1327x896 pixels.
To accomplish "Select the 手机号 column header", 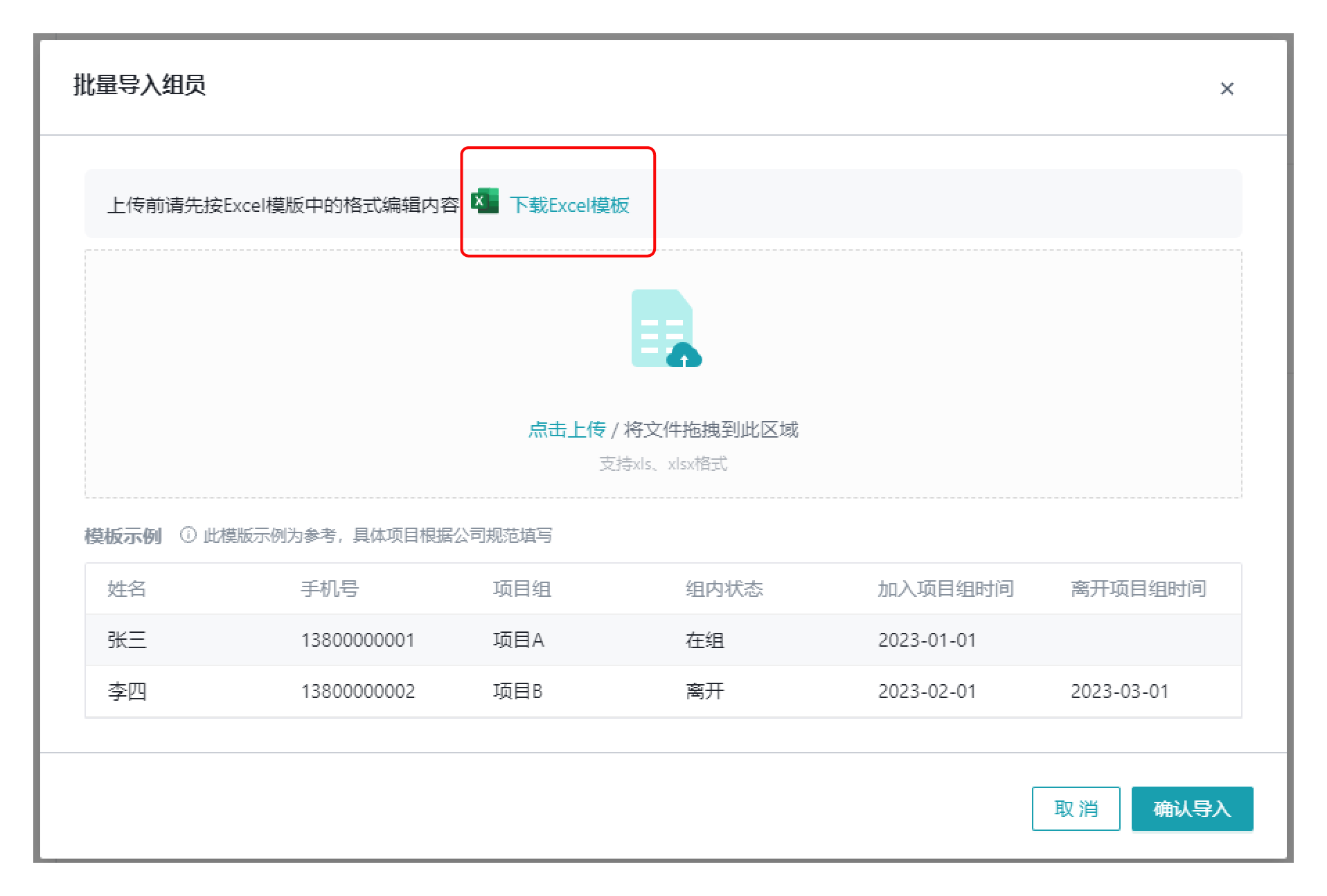I will (330, 589).
